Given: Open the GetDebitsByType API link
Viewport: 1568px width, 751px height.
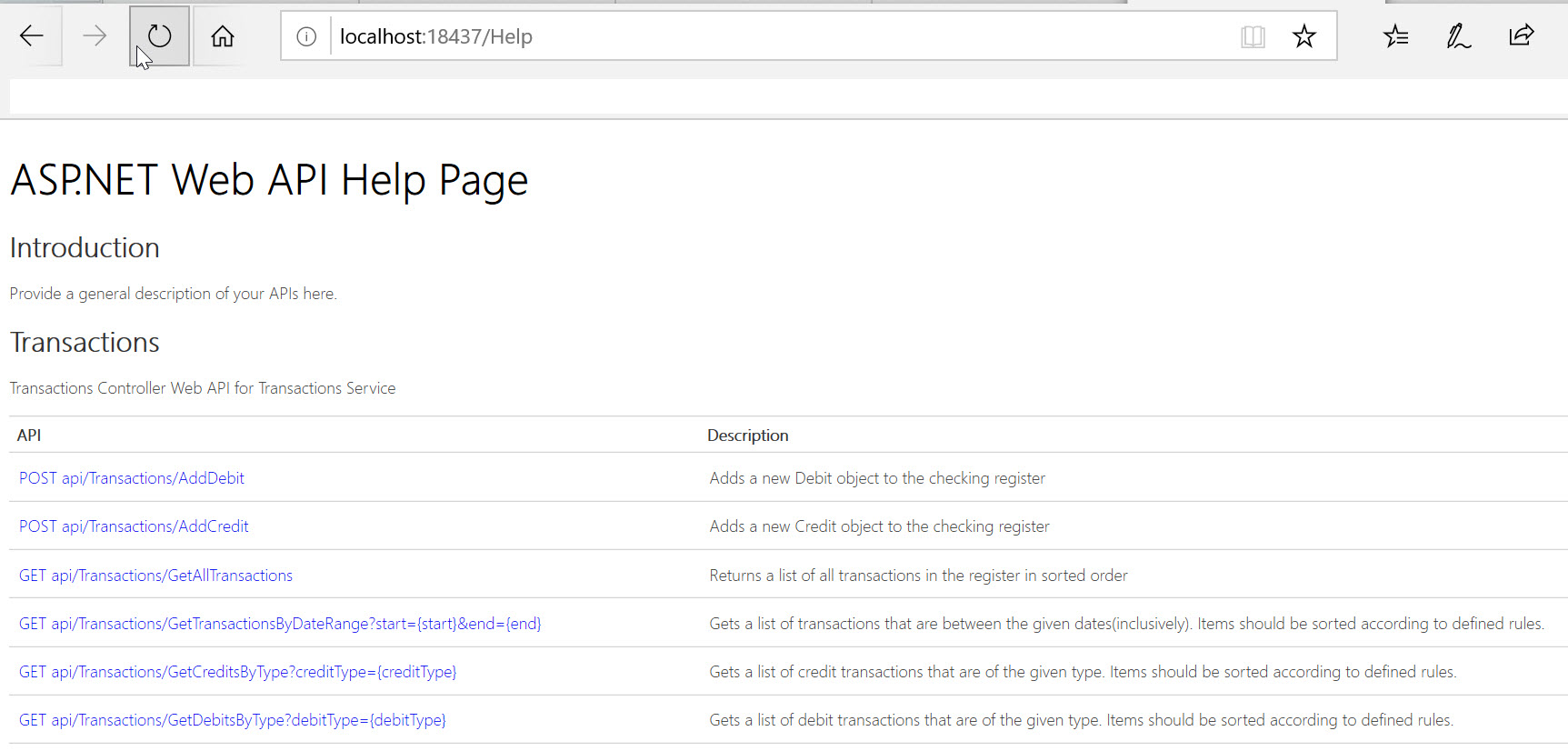Looking at the screenshot, I should tap(233, 720).
